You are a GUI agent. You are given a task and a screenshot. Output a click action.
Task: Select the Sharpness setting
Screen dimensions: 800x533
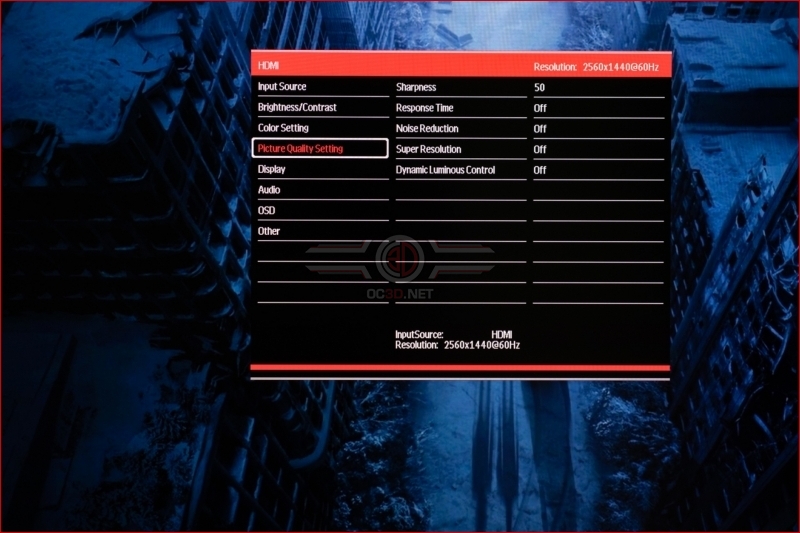(416, 87)
